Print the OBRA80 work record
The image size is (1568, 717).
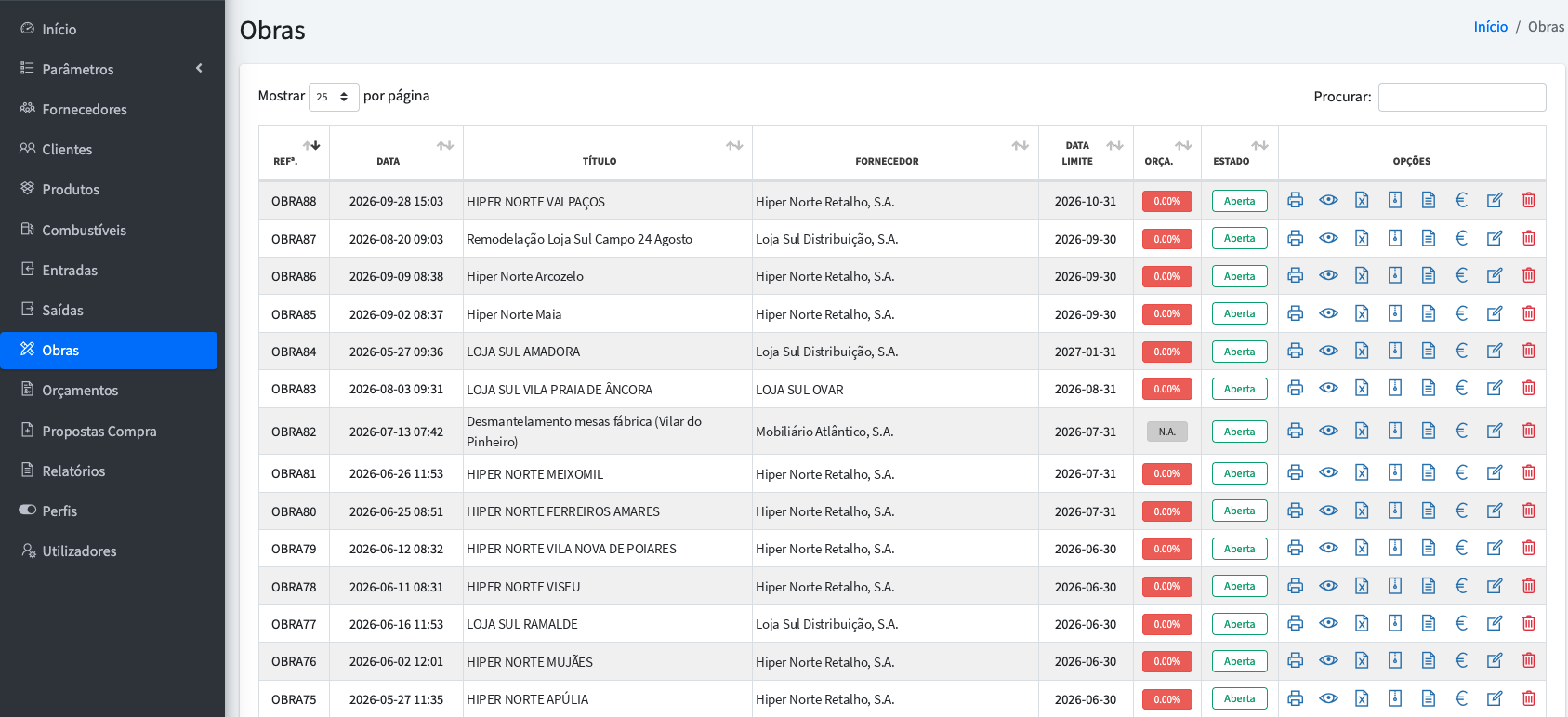[1295, 511]
